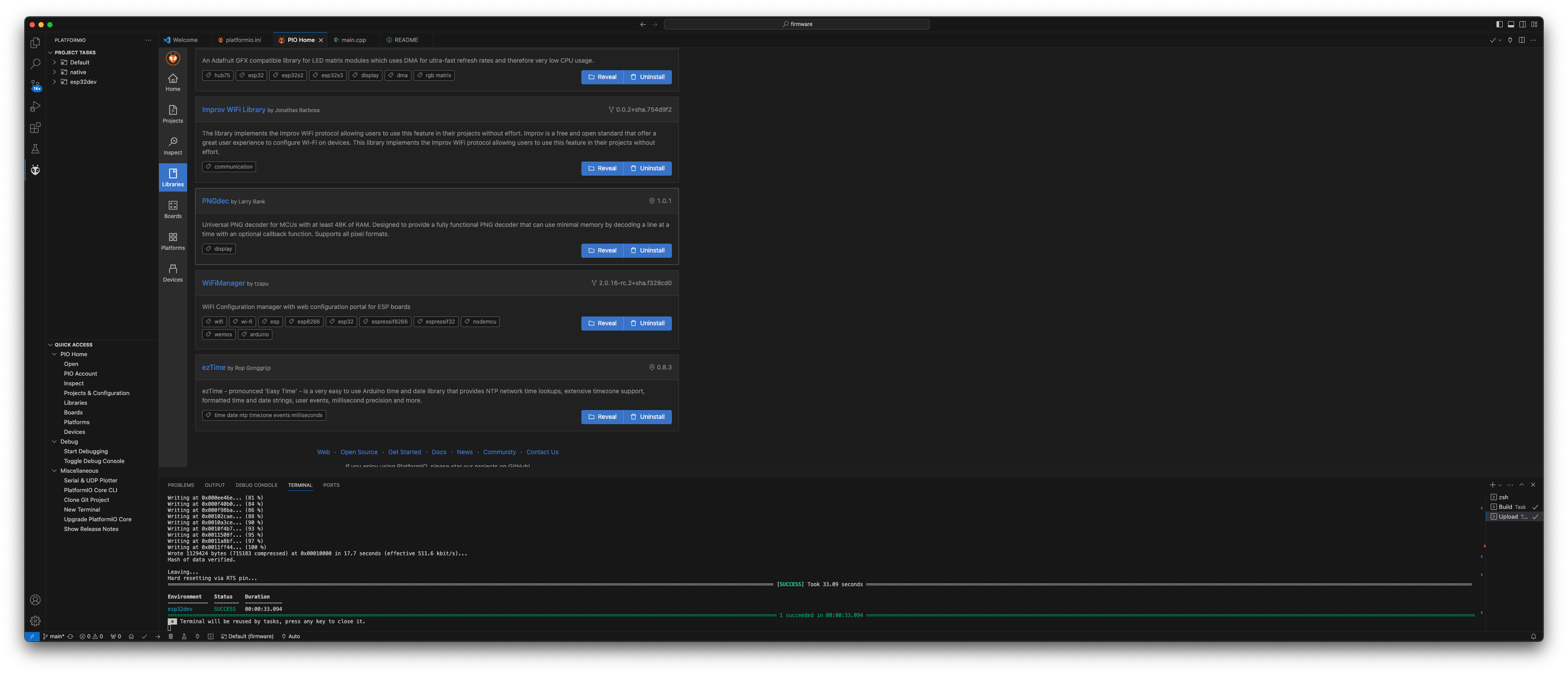The width and height of the screenshot is (1568, 674).
Task: Open the Serial Monitor plug icon
Action: pyautogui.click(x=197, y=636)
